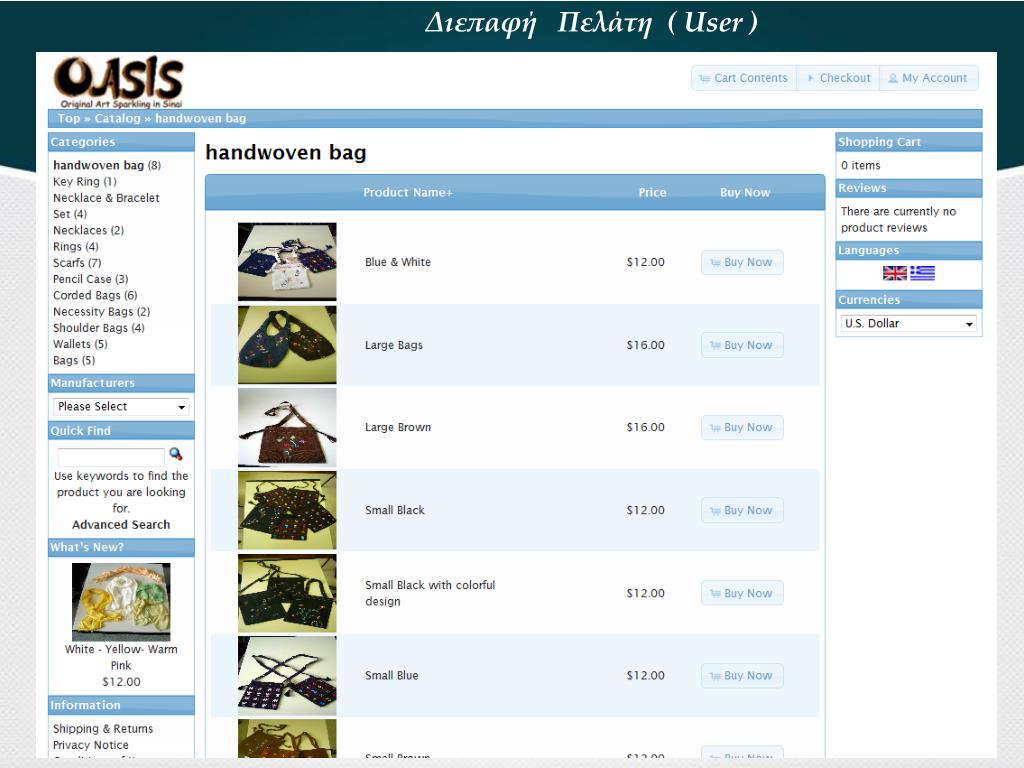The image size is (1024, 768).
Task: Open Small Blue product thumbnail
Action: point(287,675)
